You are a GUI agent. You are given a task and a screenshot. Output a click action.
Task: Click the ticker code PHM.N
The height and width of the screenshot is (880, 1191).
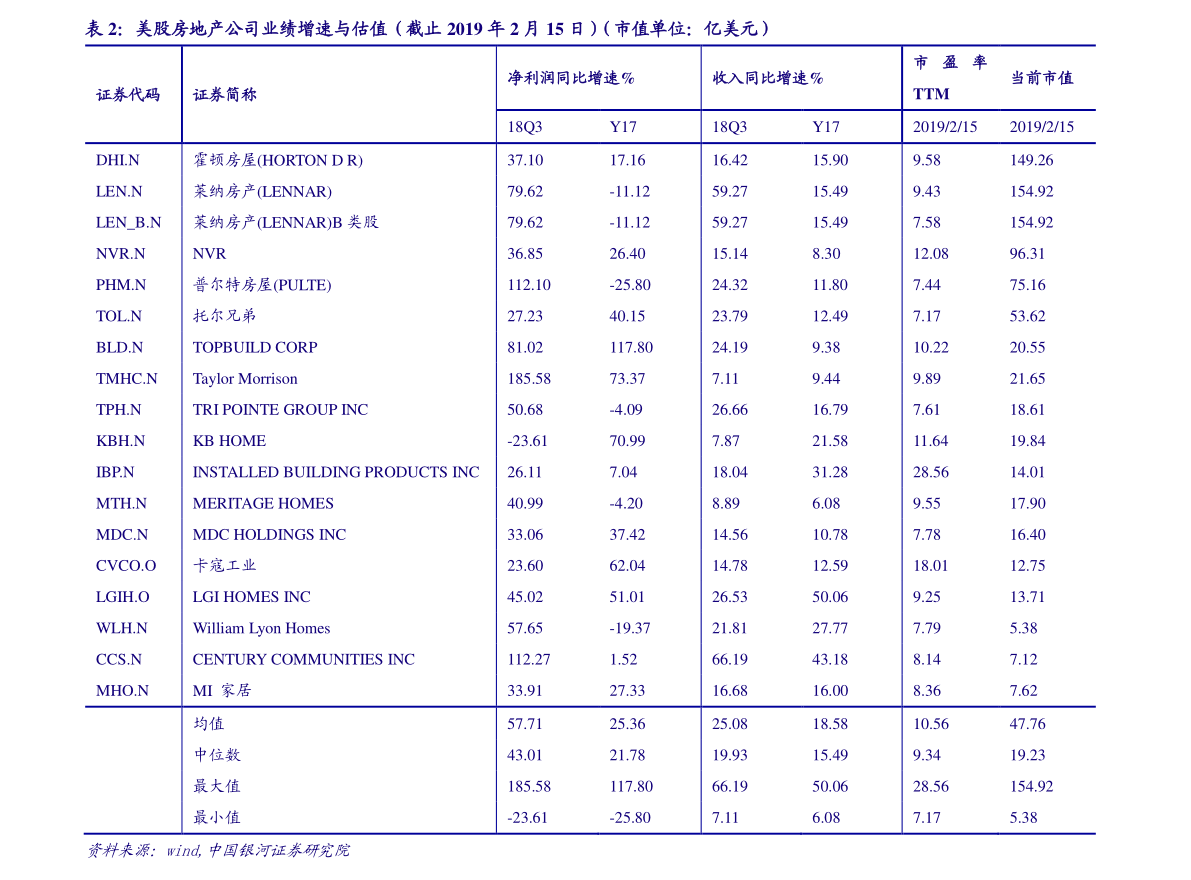(121, 285)
